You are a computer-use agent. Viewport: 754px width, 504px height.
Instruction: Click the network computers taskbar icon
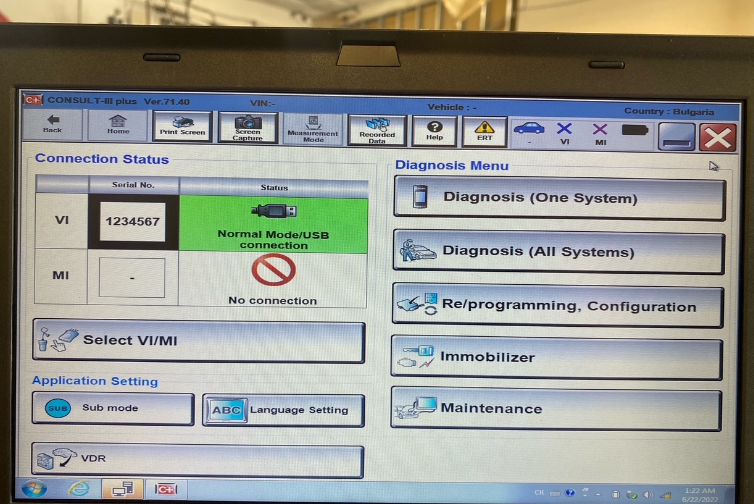pyautogui.click(x=122, y=490)
